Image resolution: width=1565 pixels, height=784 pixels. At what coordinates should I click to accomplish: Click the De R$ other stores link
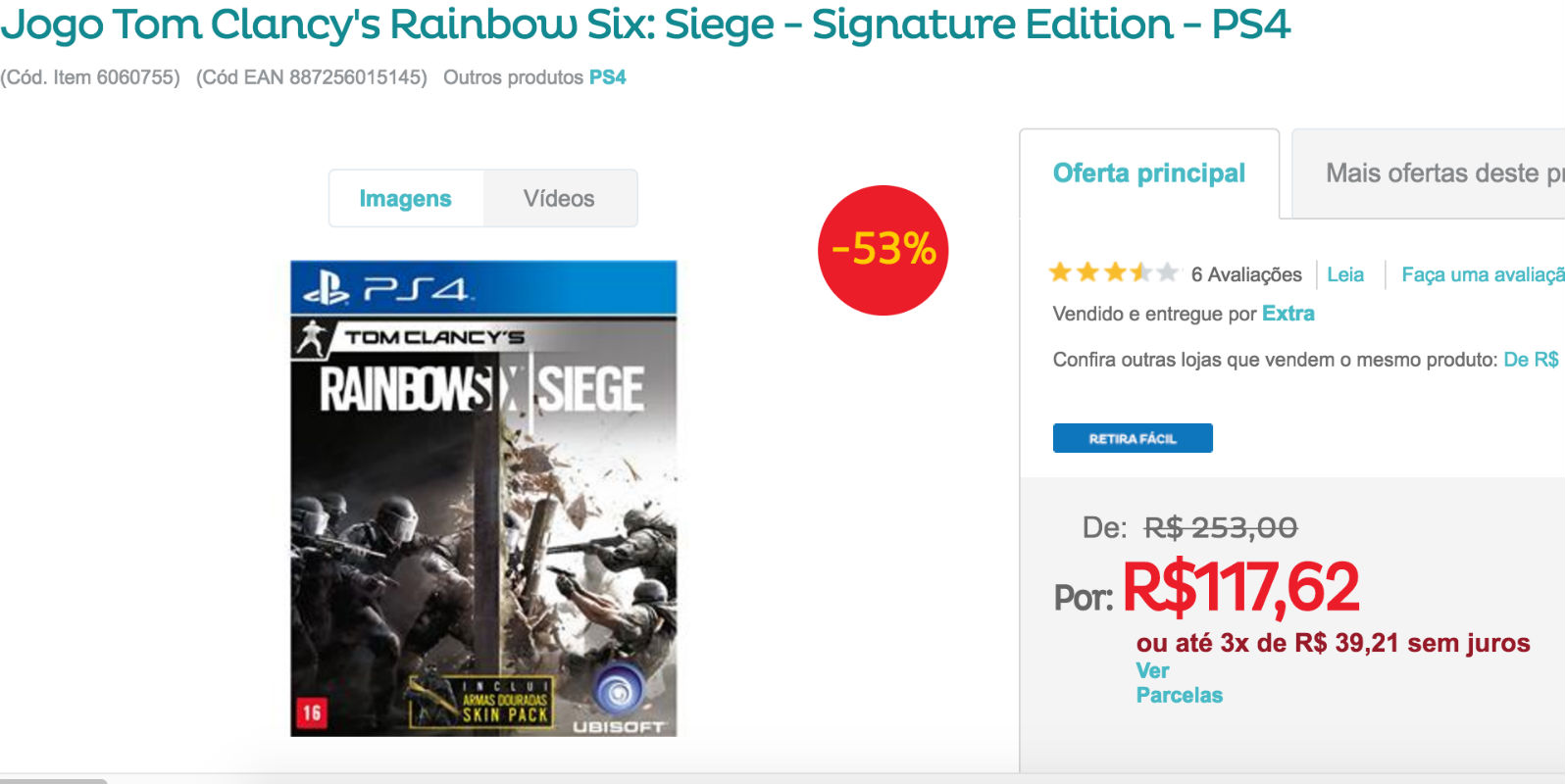click(x=1532, y=360)
